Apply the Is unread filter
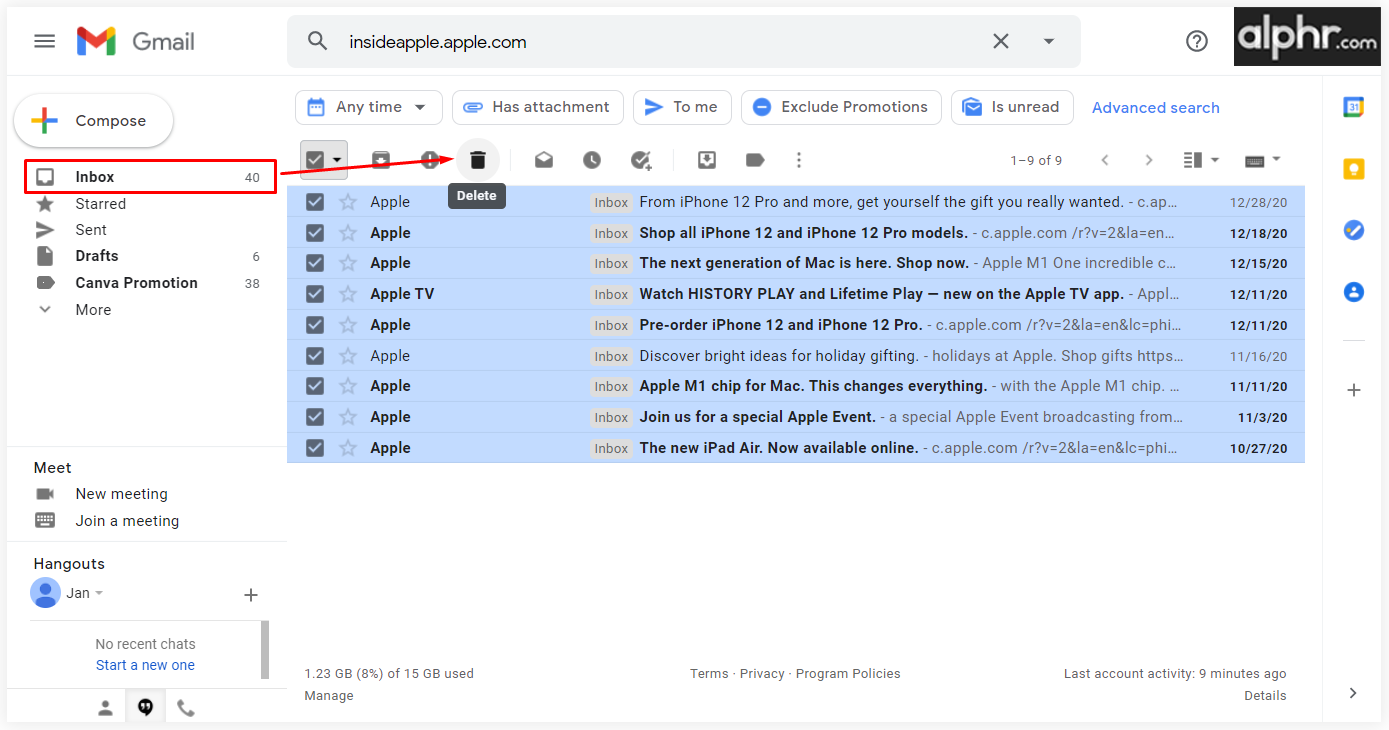The height and width of the screenshot is (730, 1389). (x=1012, y=107)
